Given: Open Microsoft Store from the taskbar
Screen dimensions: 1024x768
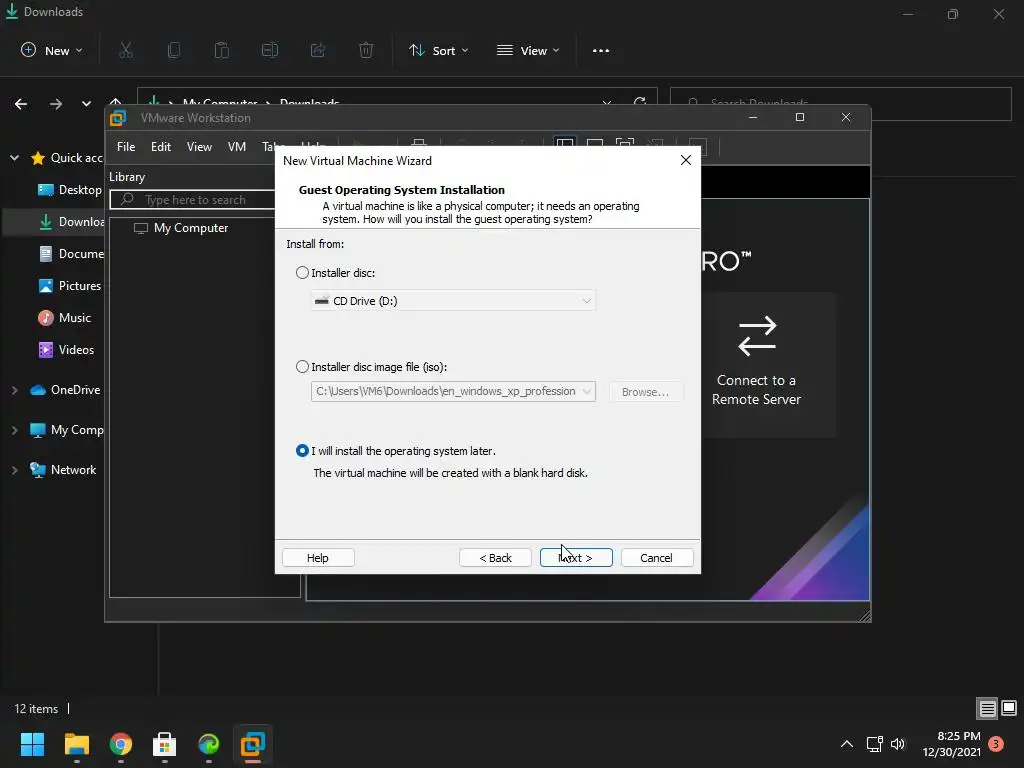Looking at the screenshot, I should pos(165,744).
